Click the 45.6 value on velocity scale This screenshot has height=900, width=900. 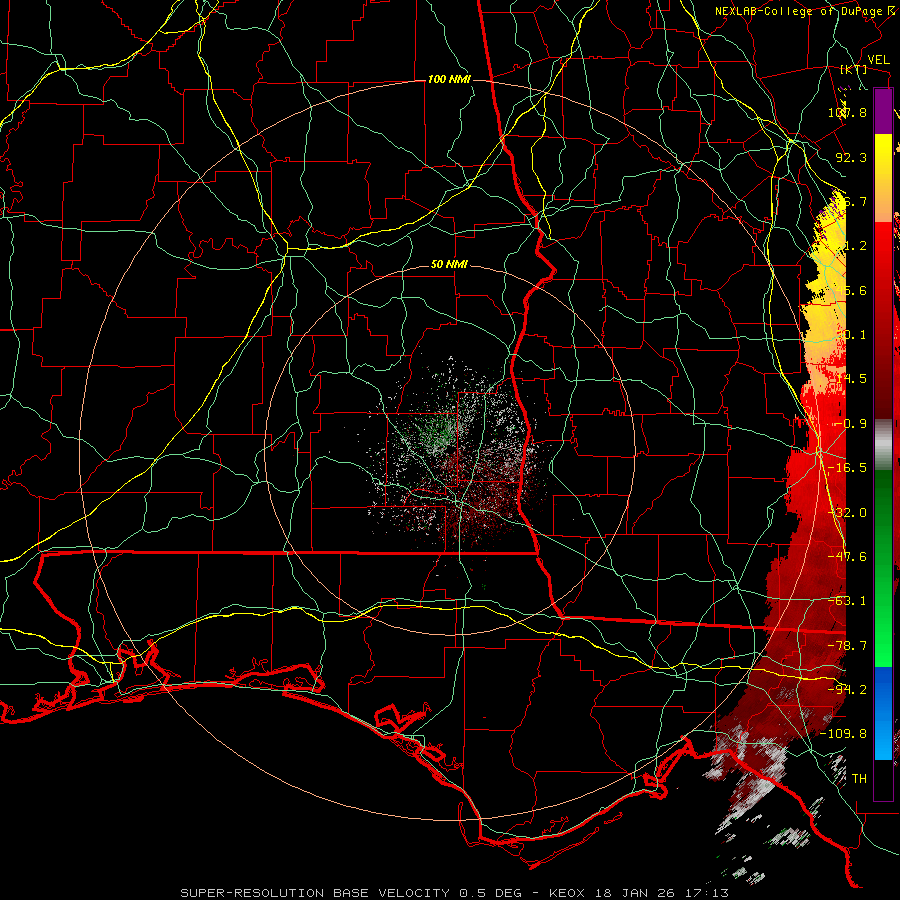coord(851,290)
